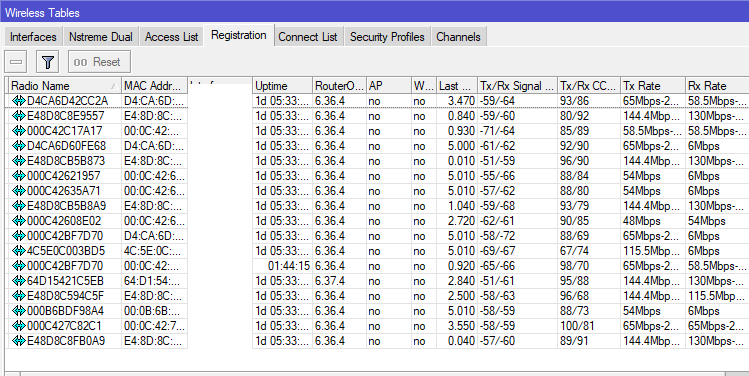
Task: Click station icon of 000B6BDF98A4 row
Action: point(19,311)
